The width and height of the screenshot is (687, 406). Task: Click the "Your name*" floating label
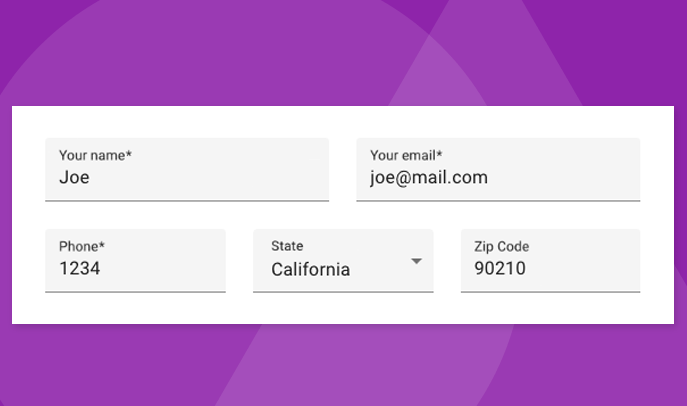[96, 156]
